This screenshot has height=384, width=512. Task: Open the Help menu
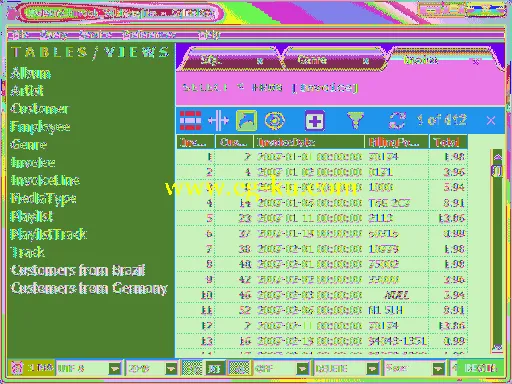[x=209, y=34]
